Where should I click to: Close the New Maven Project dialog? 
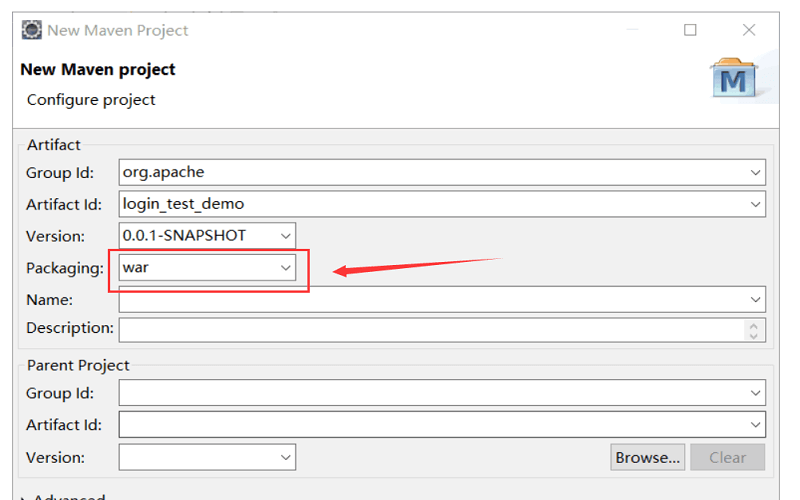coord(749,30)
